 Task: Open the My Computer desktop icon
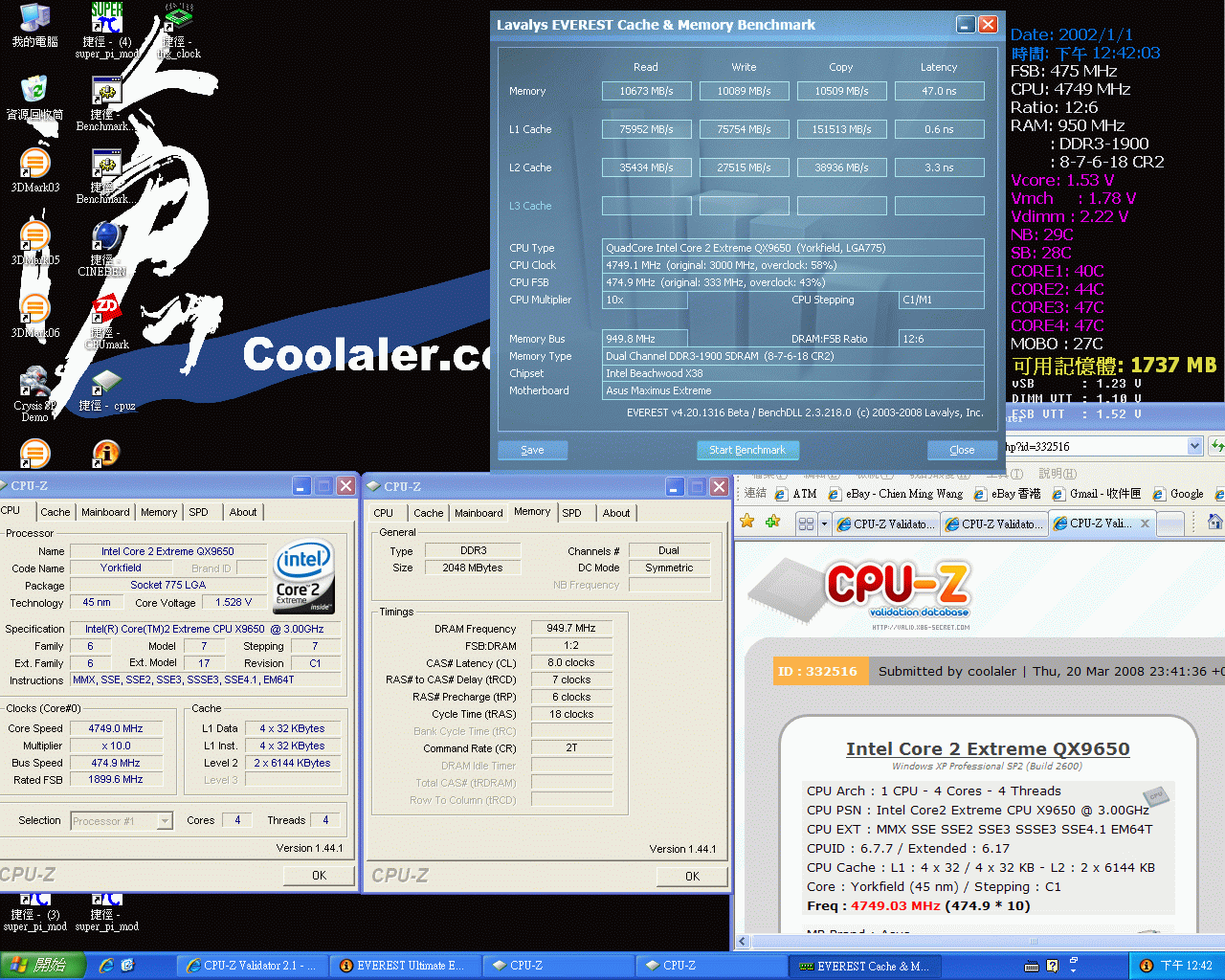(34, 25)
